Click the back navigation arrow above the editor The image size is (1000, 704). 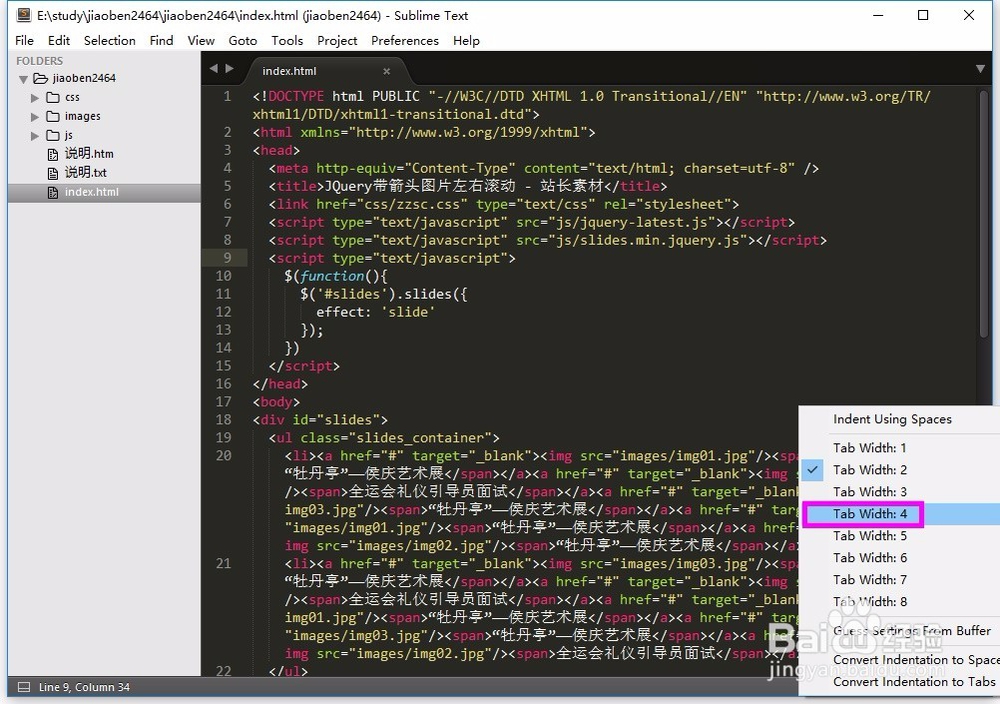pos(213,68)
